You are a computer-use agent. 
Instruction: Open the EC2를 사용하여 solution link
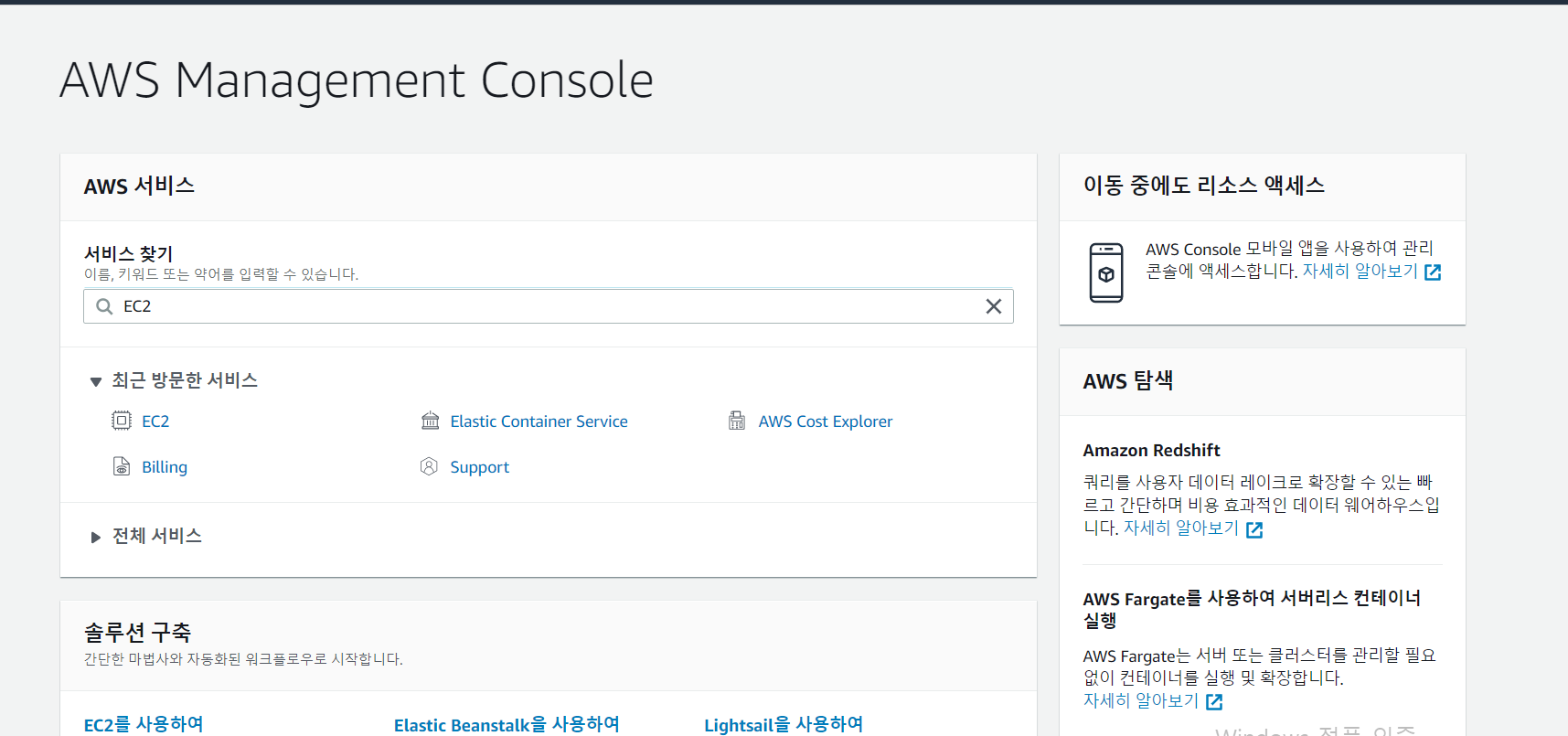click(144, 724)
